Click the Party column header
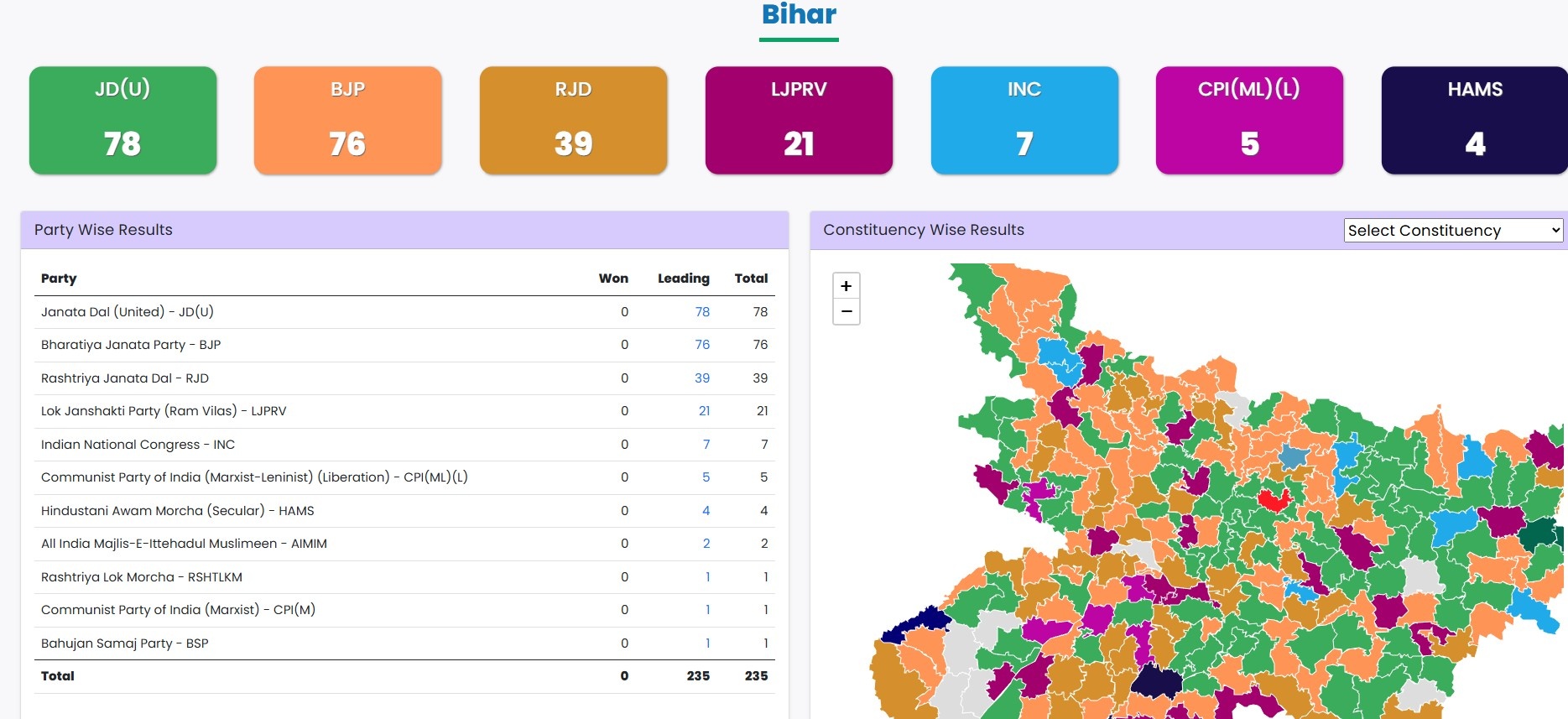Screen dimensions: 1568x719 (59, 279)
